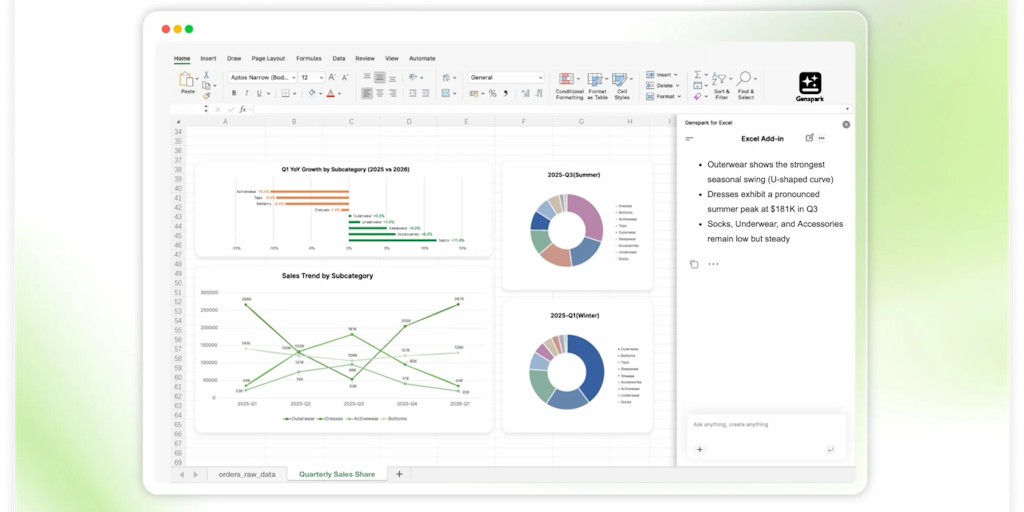Select the Sales Trend by Subcategory chart
This screenshot has width=1024, height=512.
(344, 349)
